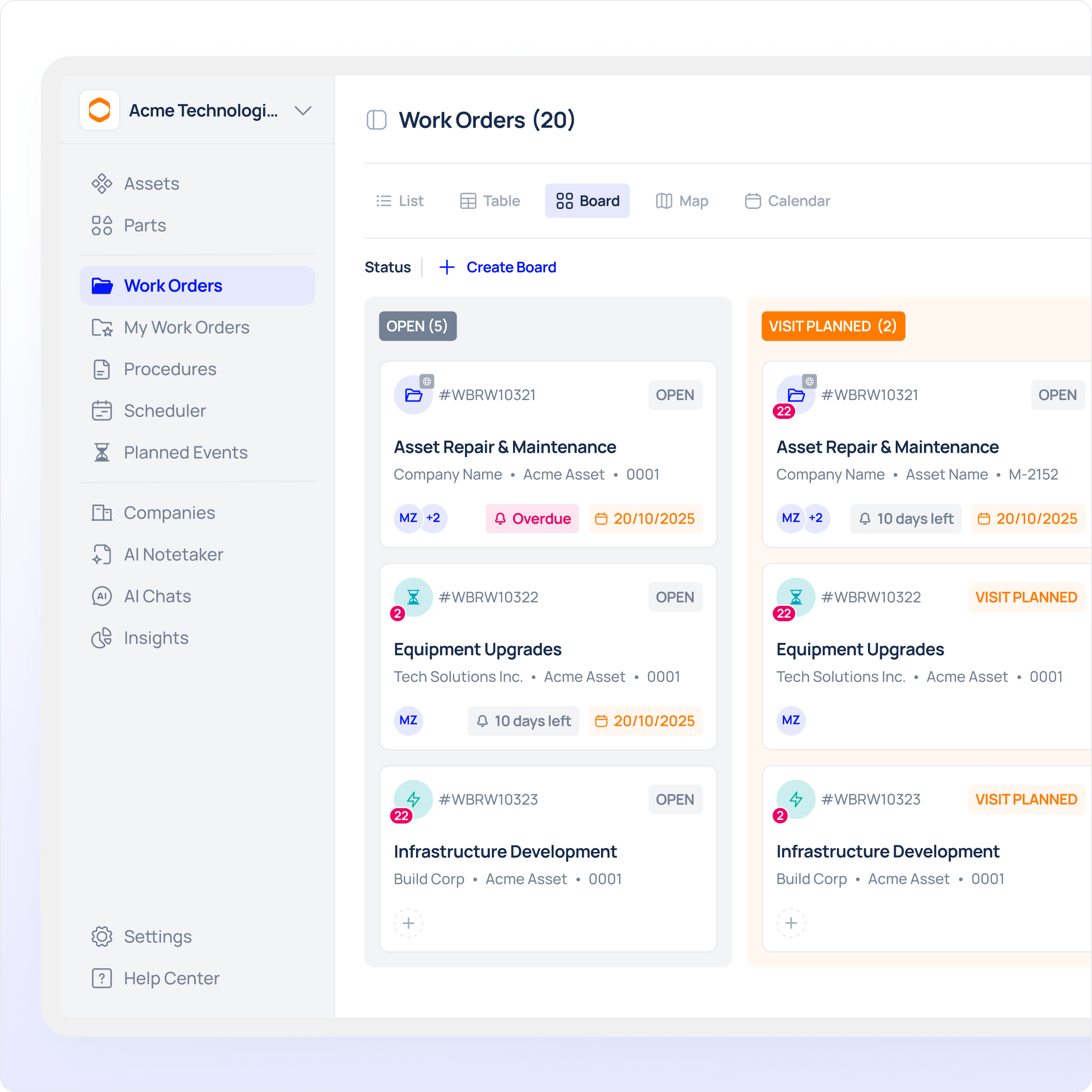Select the Map view tab
This screenshot has height=1092, width=1092.
[682, 201]
